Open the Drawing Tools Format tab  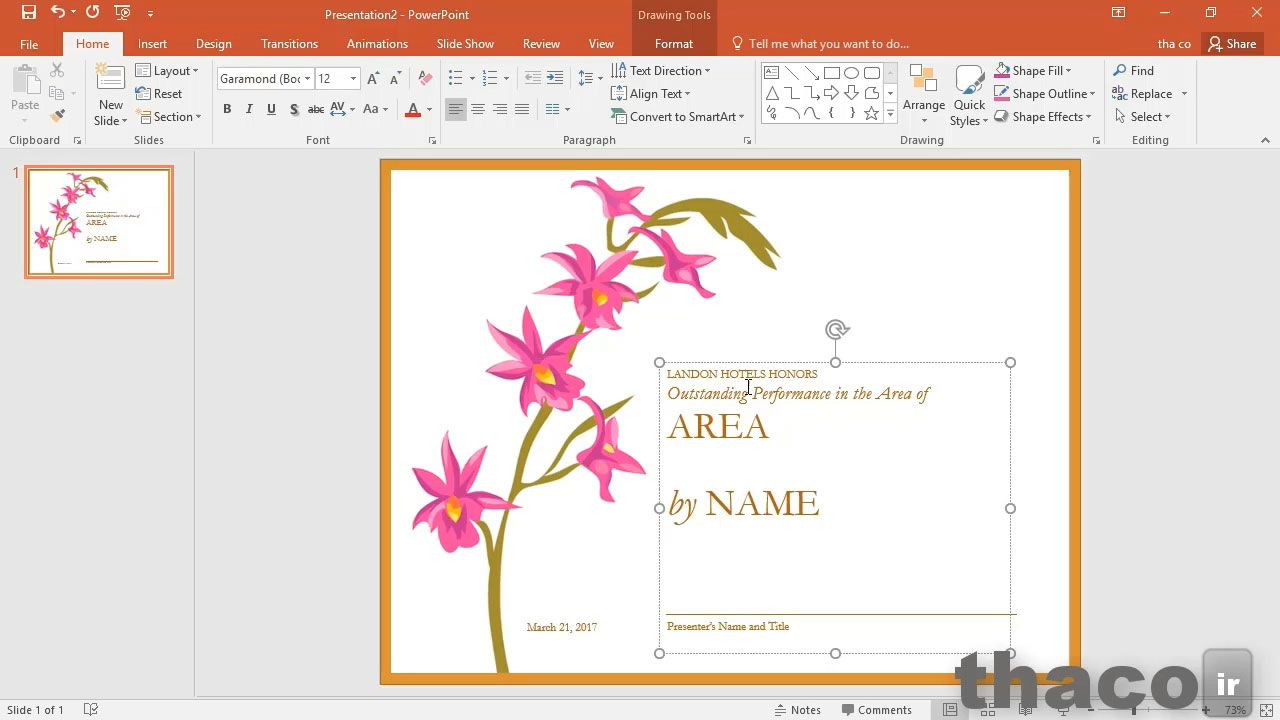pyautogui.click(x=674, y=44)
